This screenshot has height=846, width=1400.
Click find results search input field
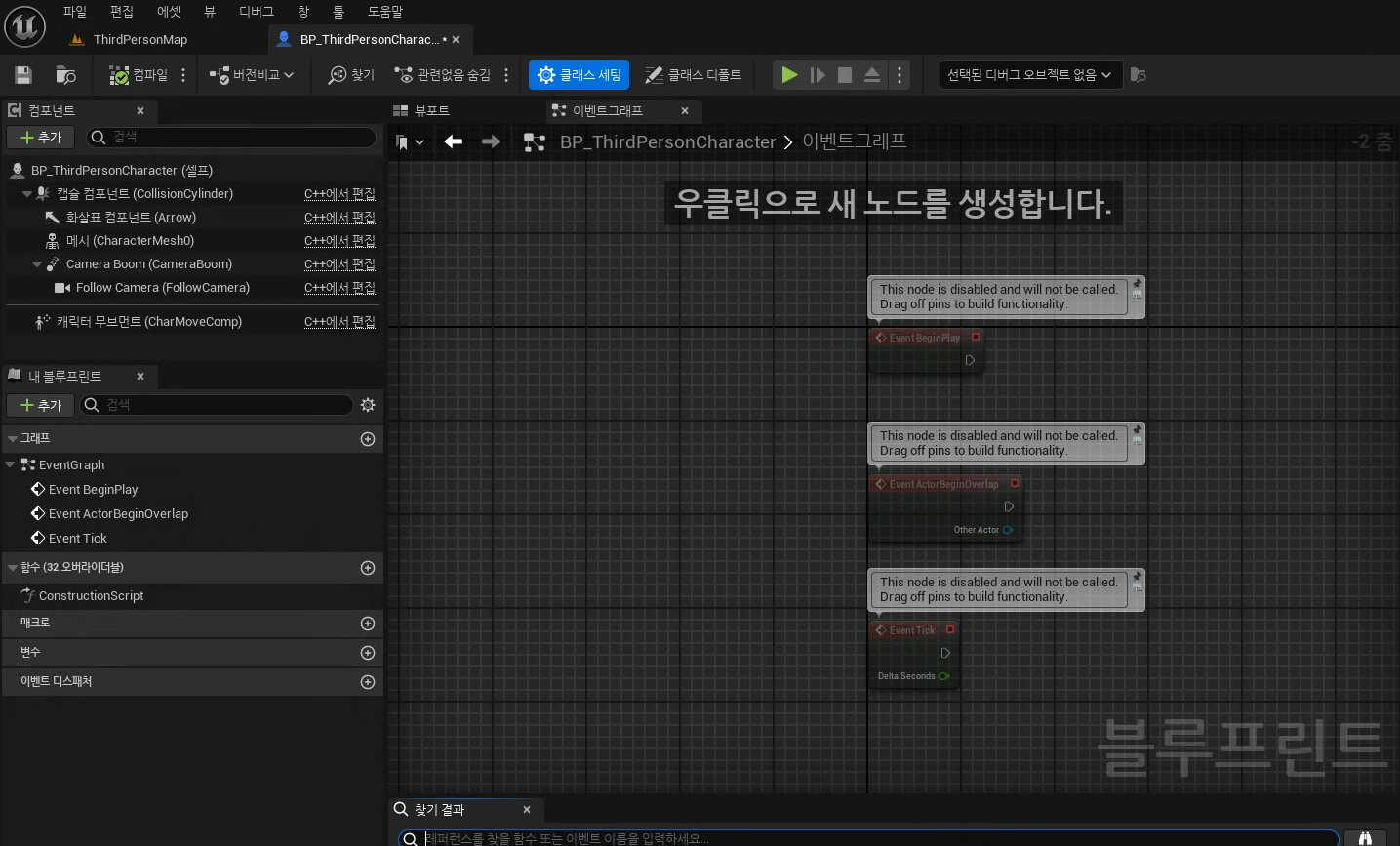pyautogui.click(x=868, y=838)
